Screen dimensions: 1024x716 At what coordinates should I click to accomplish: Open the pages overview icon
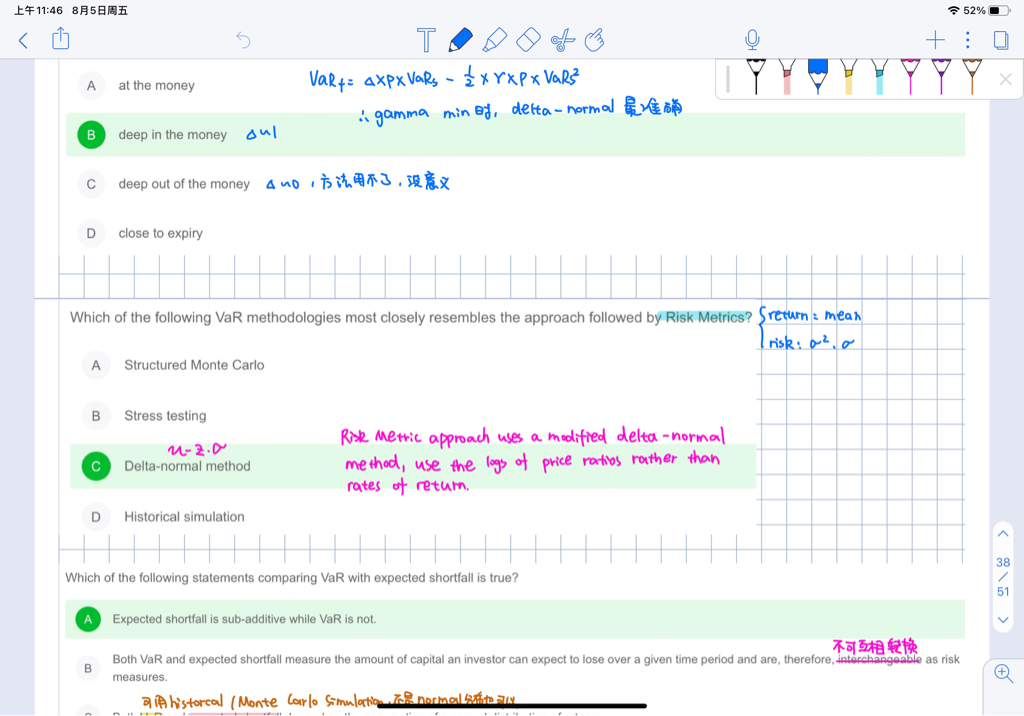(x=1000, y=41)
